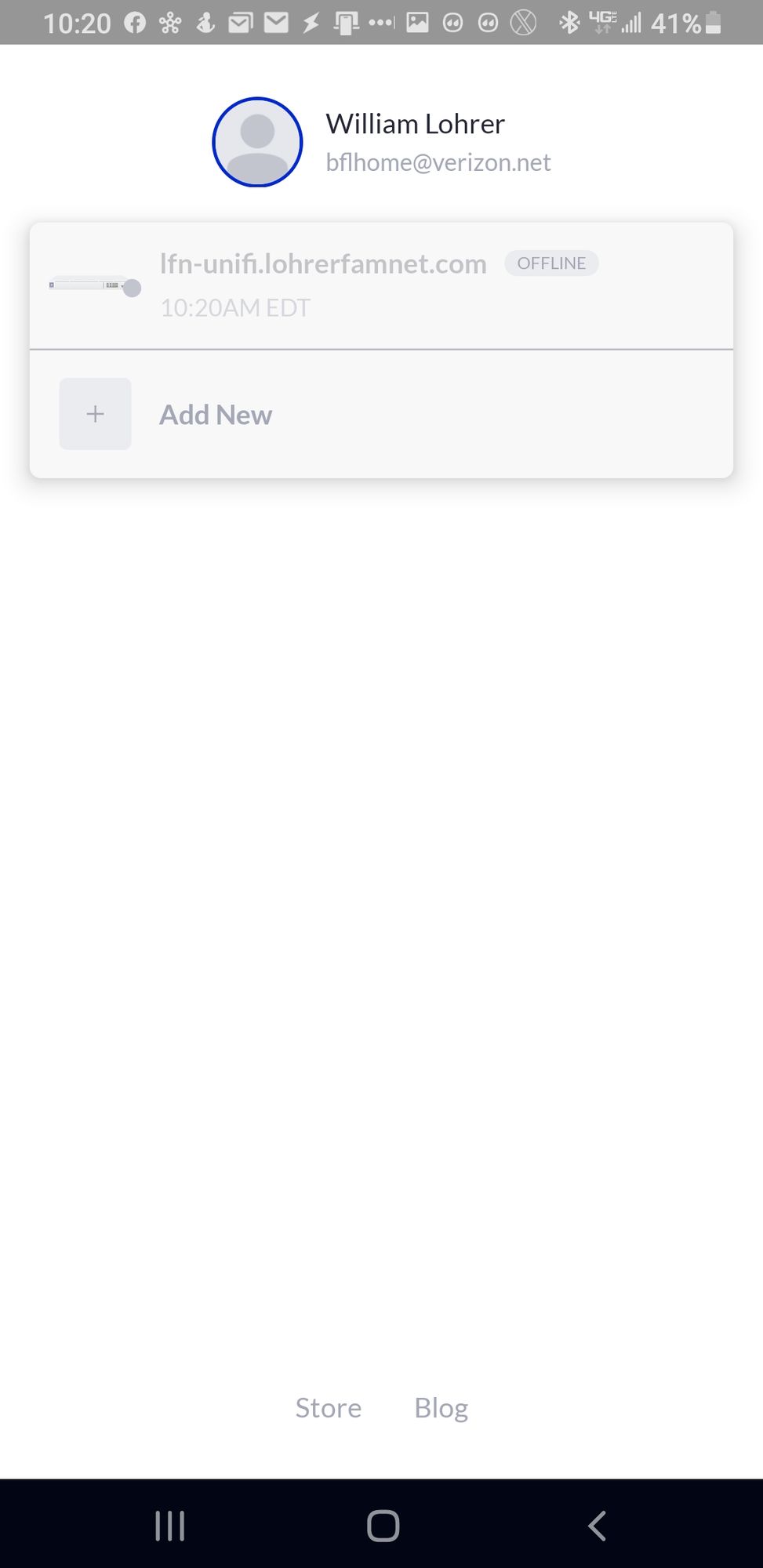The width and height of the screenshot is (763, 1568).
Task: Open the Store link
Action: pos(328,1408)
